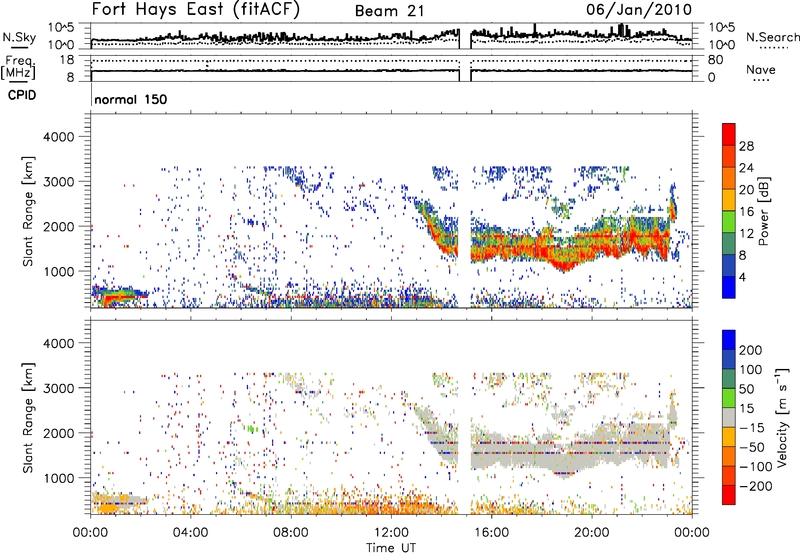Click the '08:00' time axis tick label
Screen dimensions: 800x554
[x=291, y=533]
